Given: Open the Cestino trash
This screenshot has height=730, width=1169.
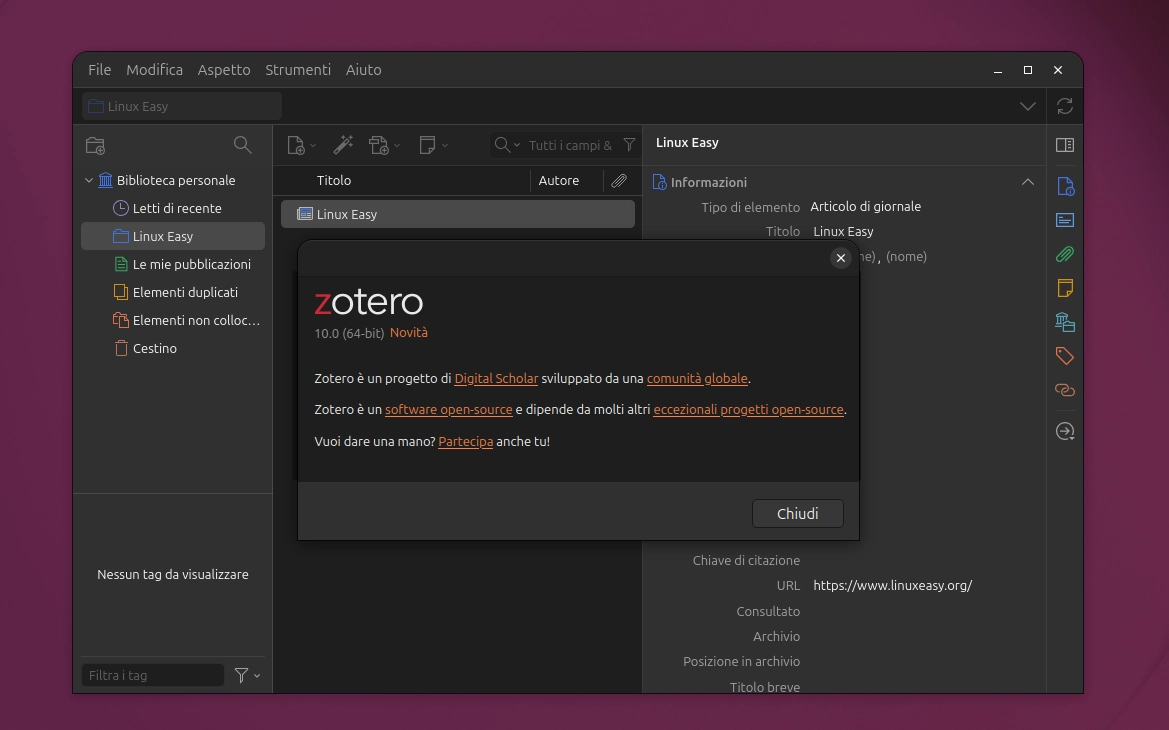Looking at the screenshot, I should (172, 348).
